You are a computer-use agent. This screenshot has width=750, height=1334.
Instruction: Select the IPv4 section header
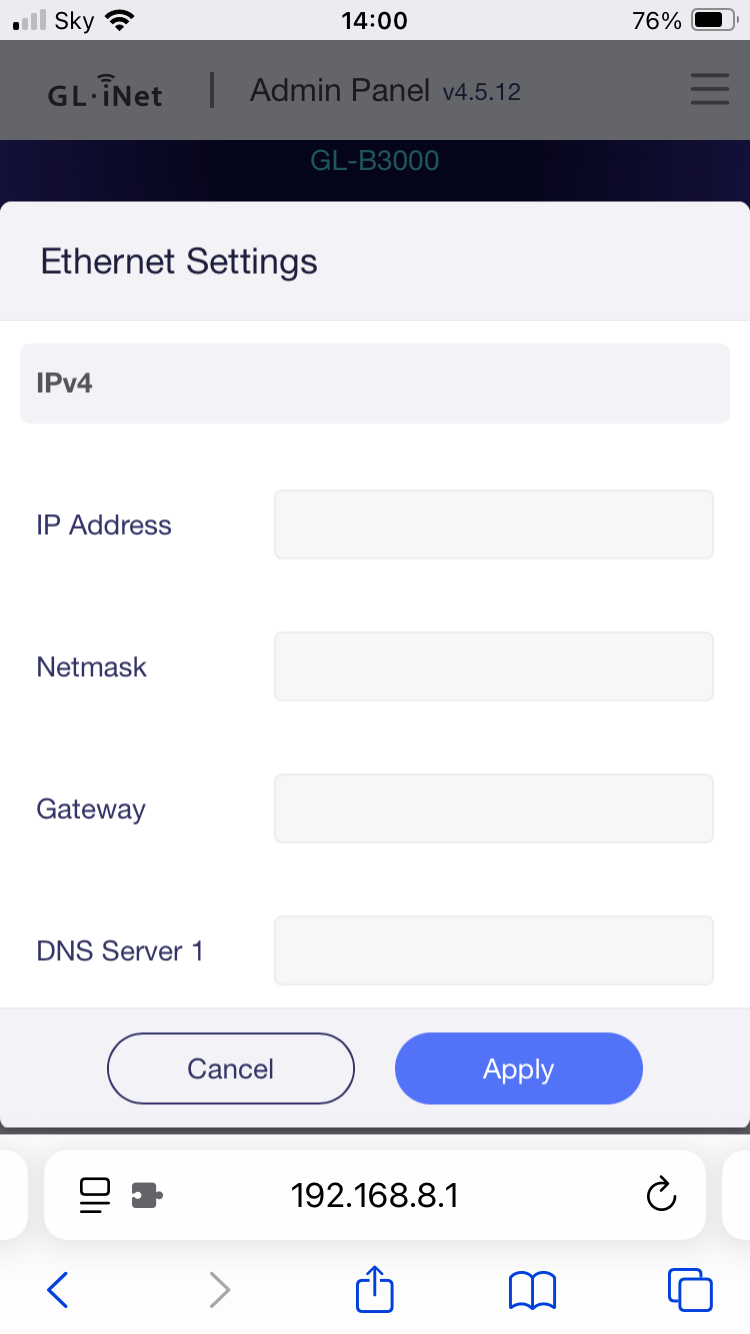[x=63, y=383]
